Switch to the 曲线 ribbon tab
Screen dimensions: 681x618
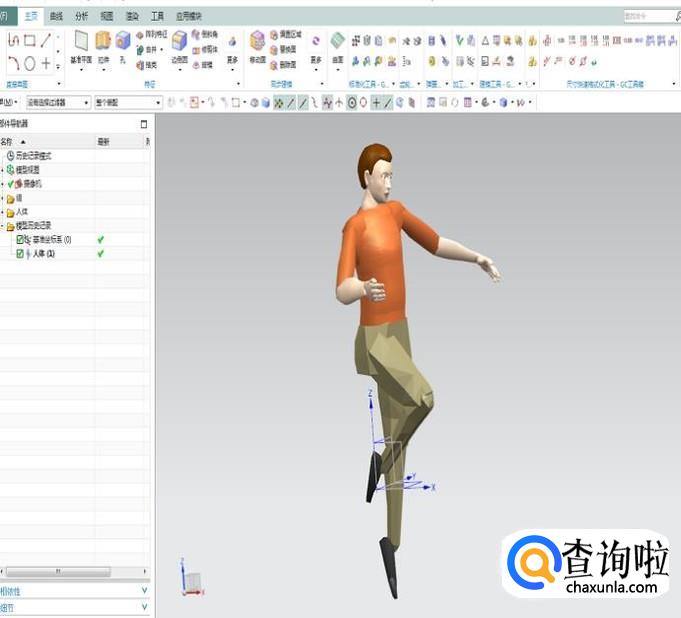(x=56, y=16)
